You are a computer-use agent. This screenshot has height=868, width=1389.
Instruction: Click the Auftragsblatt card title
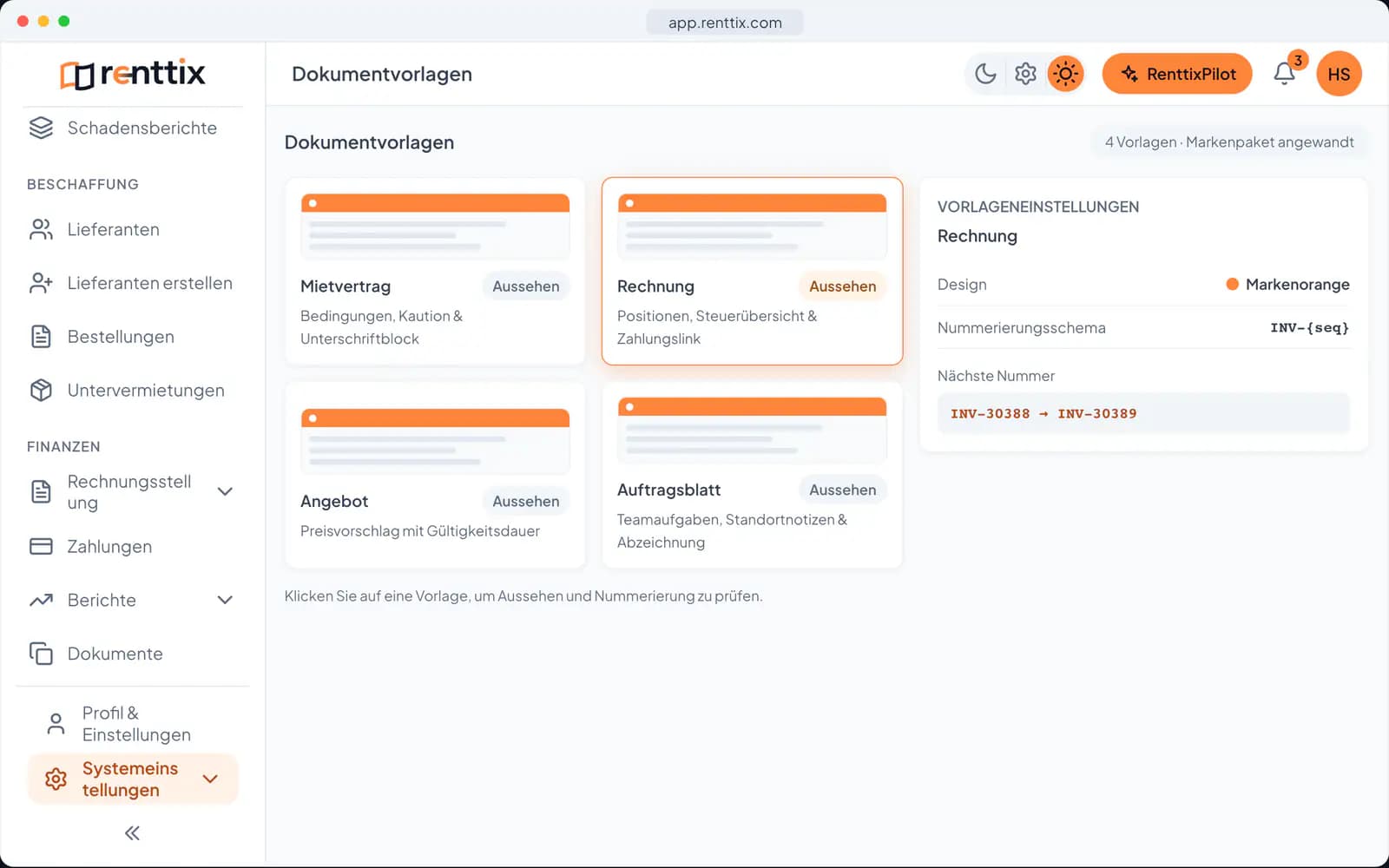(668, 490)
